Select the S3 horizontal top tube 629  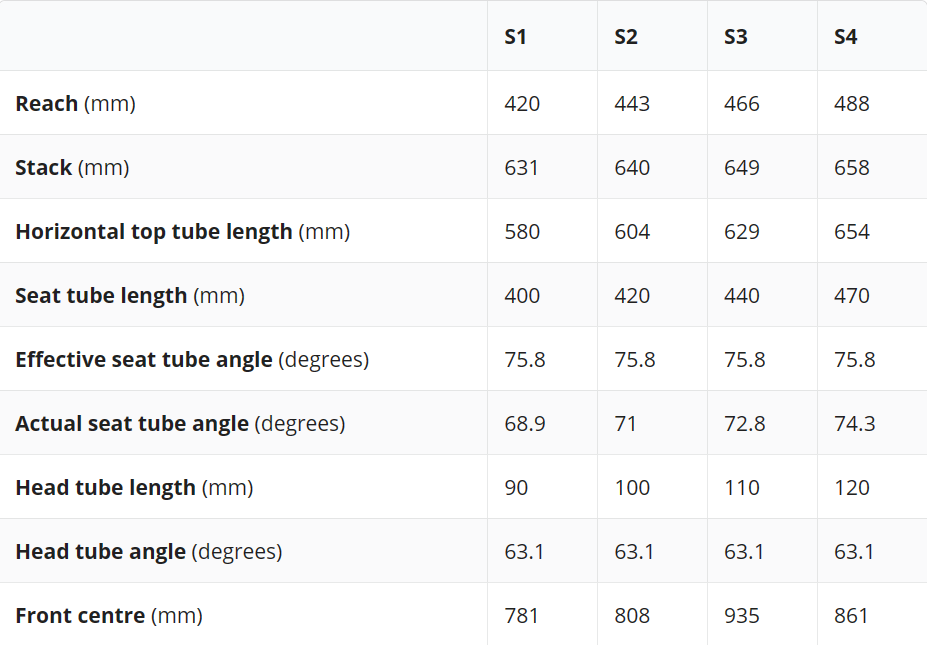click(x=742, y=232)
